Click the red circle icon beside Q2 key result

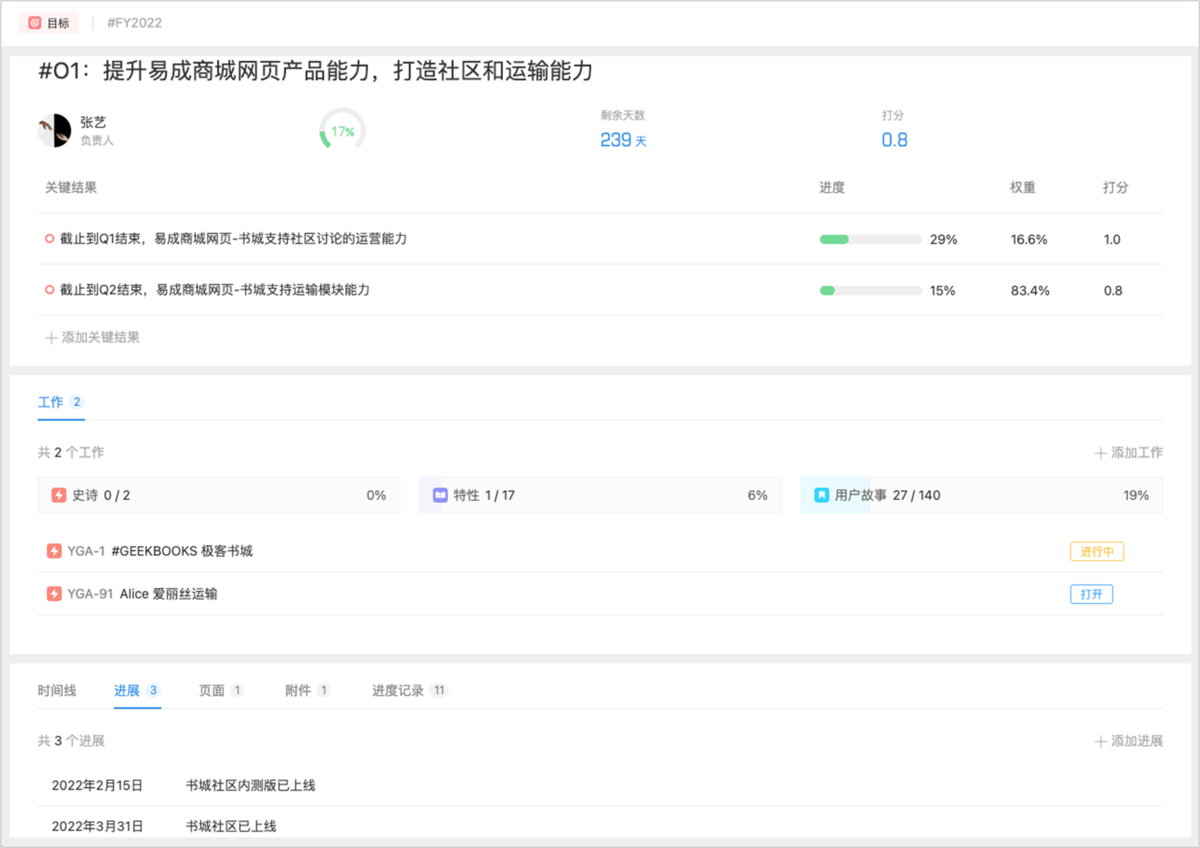49,290
